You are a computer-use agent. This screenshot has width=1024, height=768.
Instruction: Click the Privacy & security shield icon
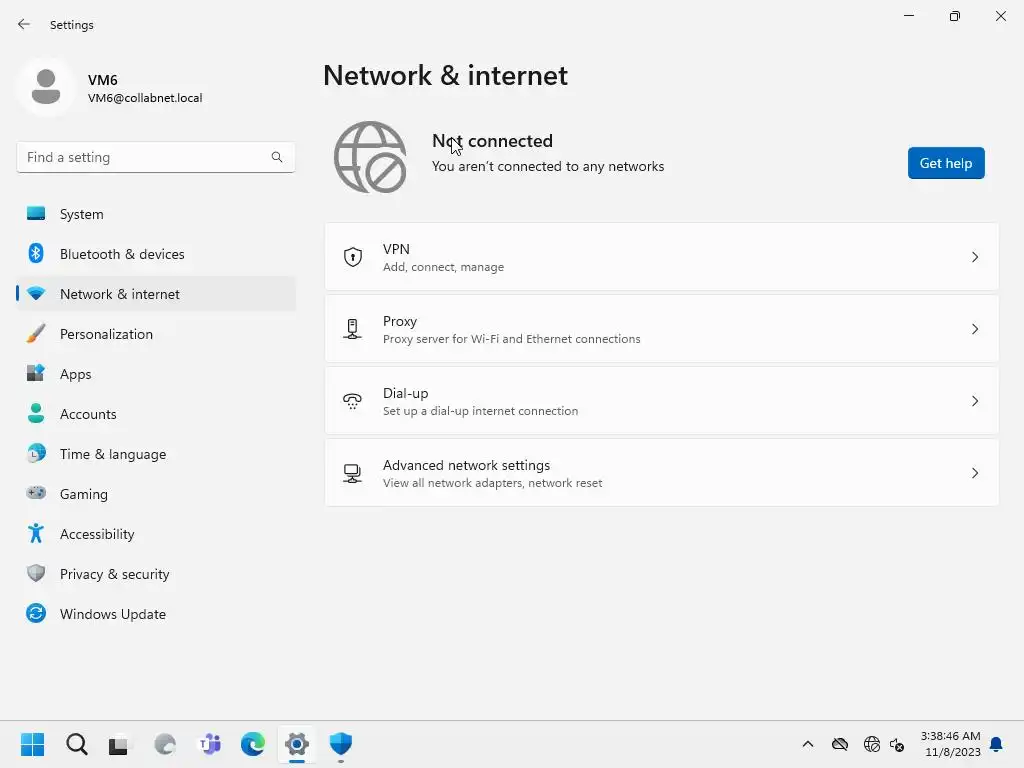36,573
